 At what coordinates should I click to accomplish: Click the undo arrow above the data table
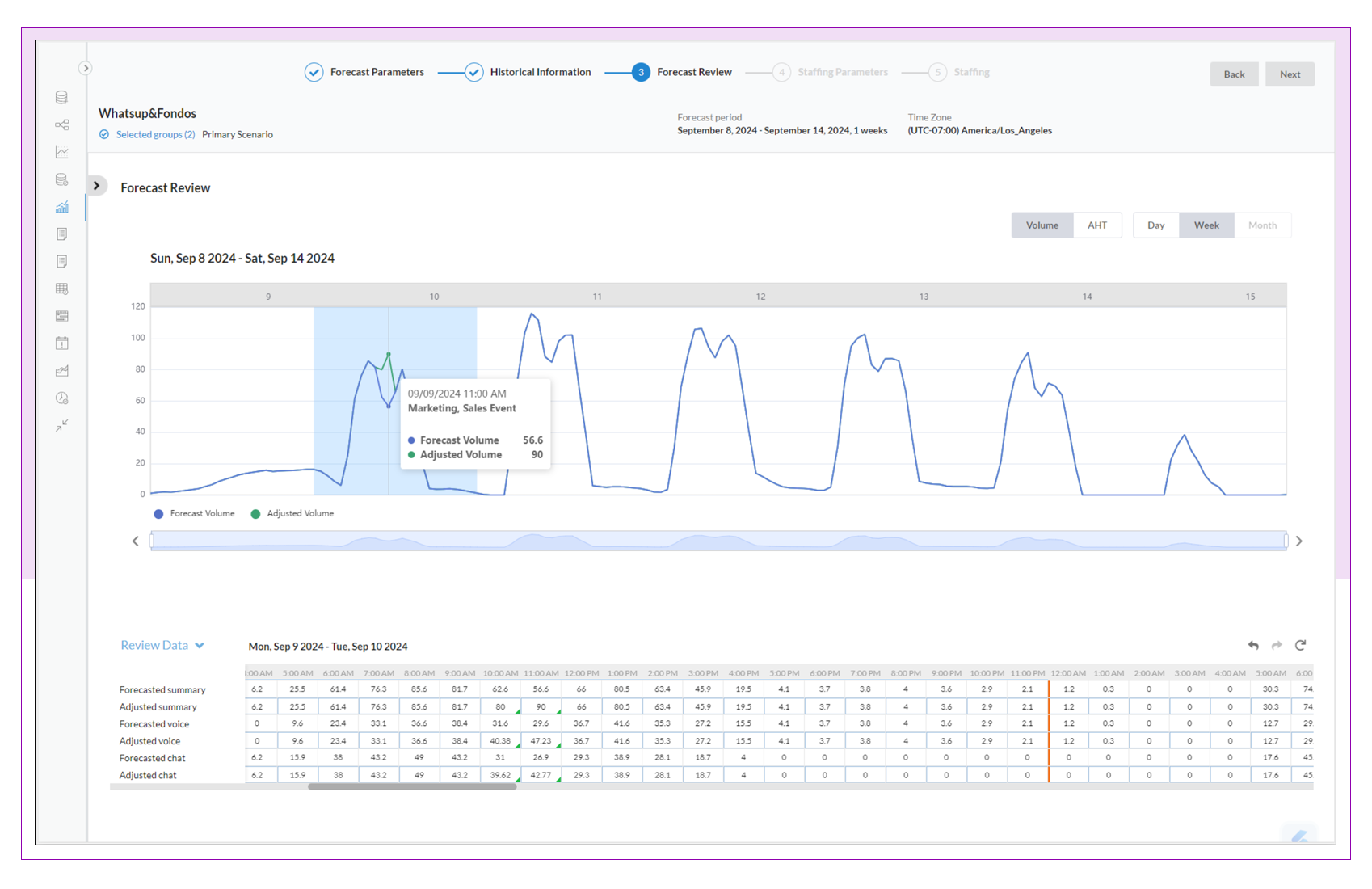1253,645
